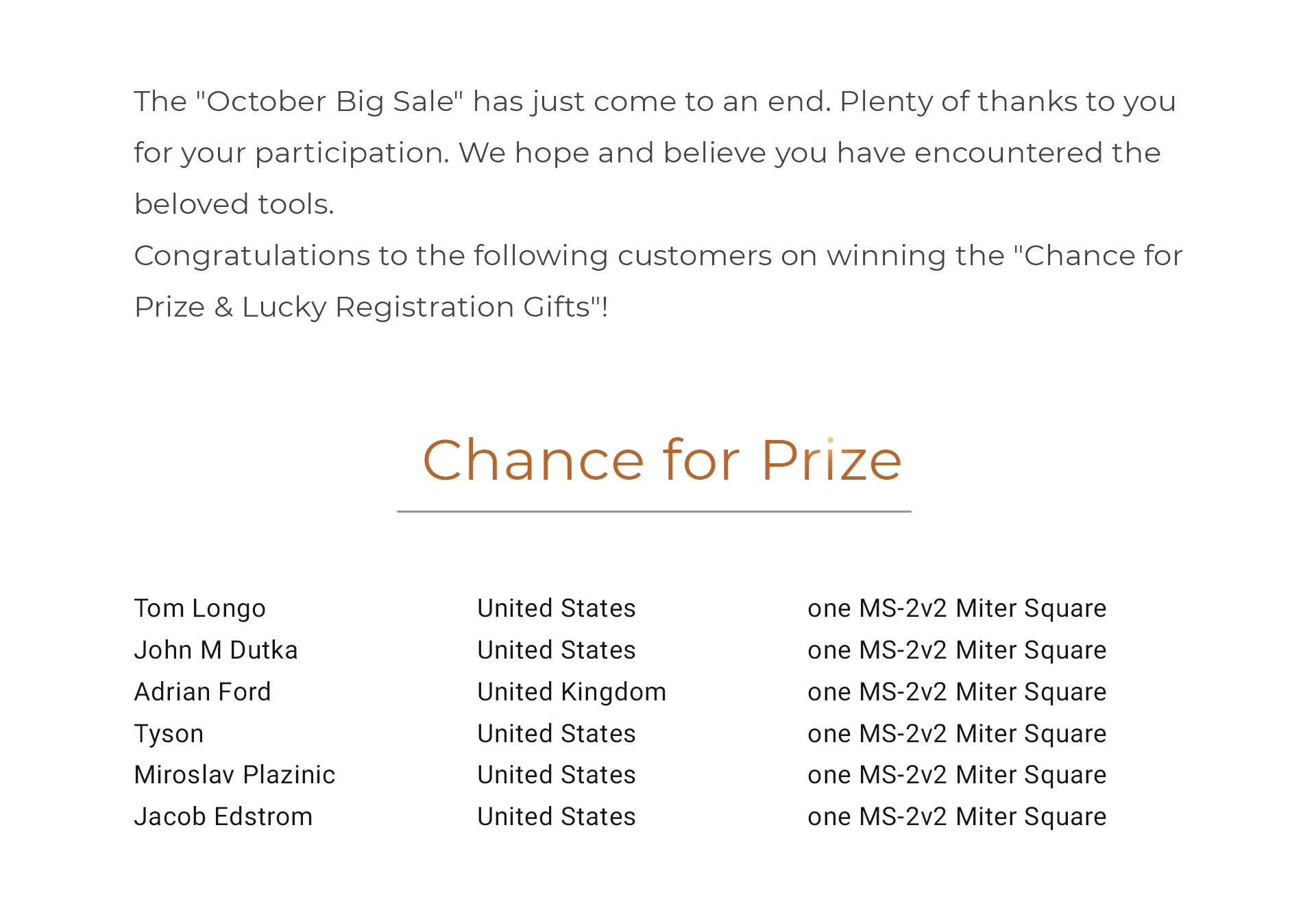Click United States in Tyson's row

pyautogui.click(x=557, y=734)
